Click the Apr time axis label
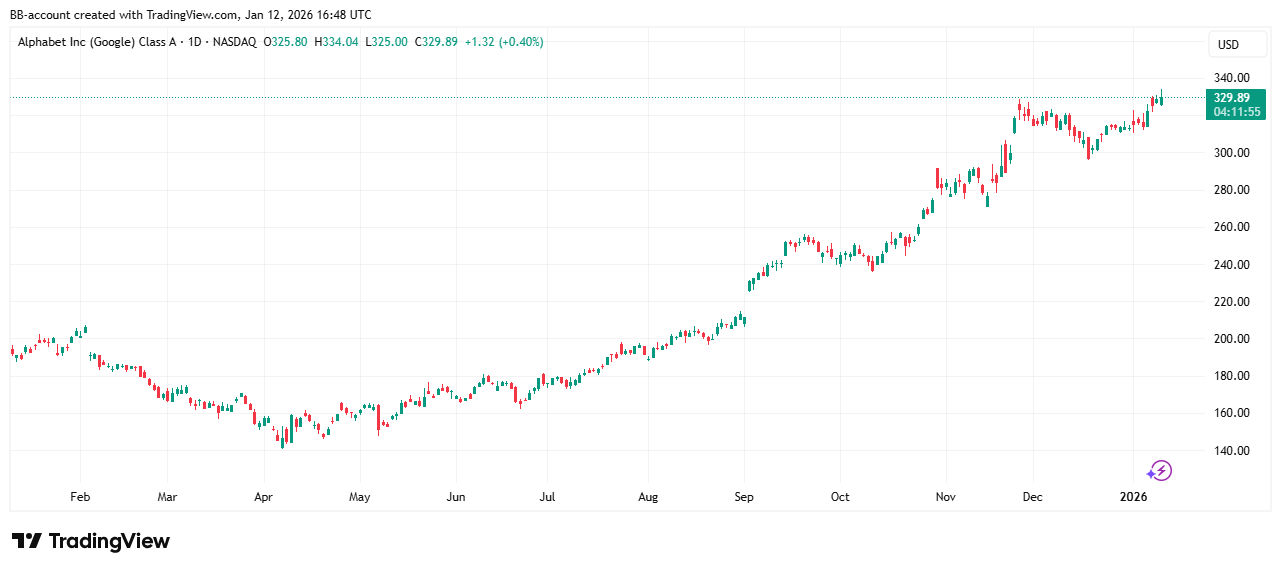 point(263,496)
